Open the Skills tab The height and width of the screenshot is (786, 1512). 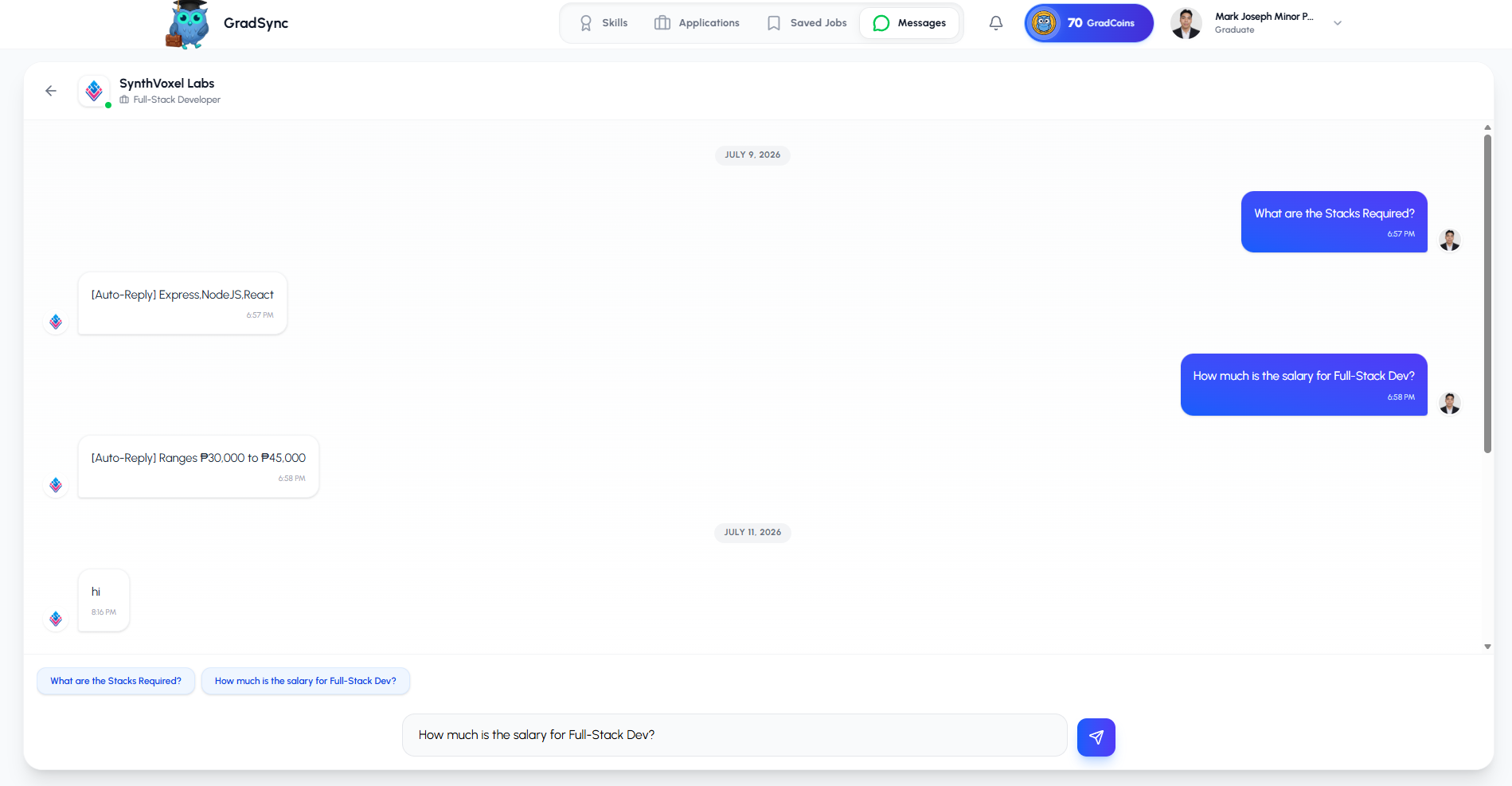(x=604, y=23)
